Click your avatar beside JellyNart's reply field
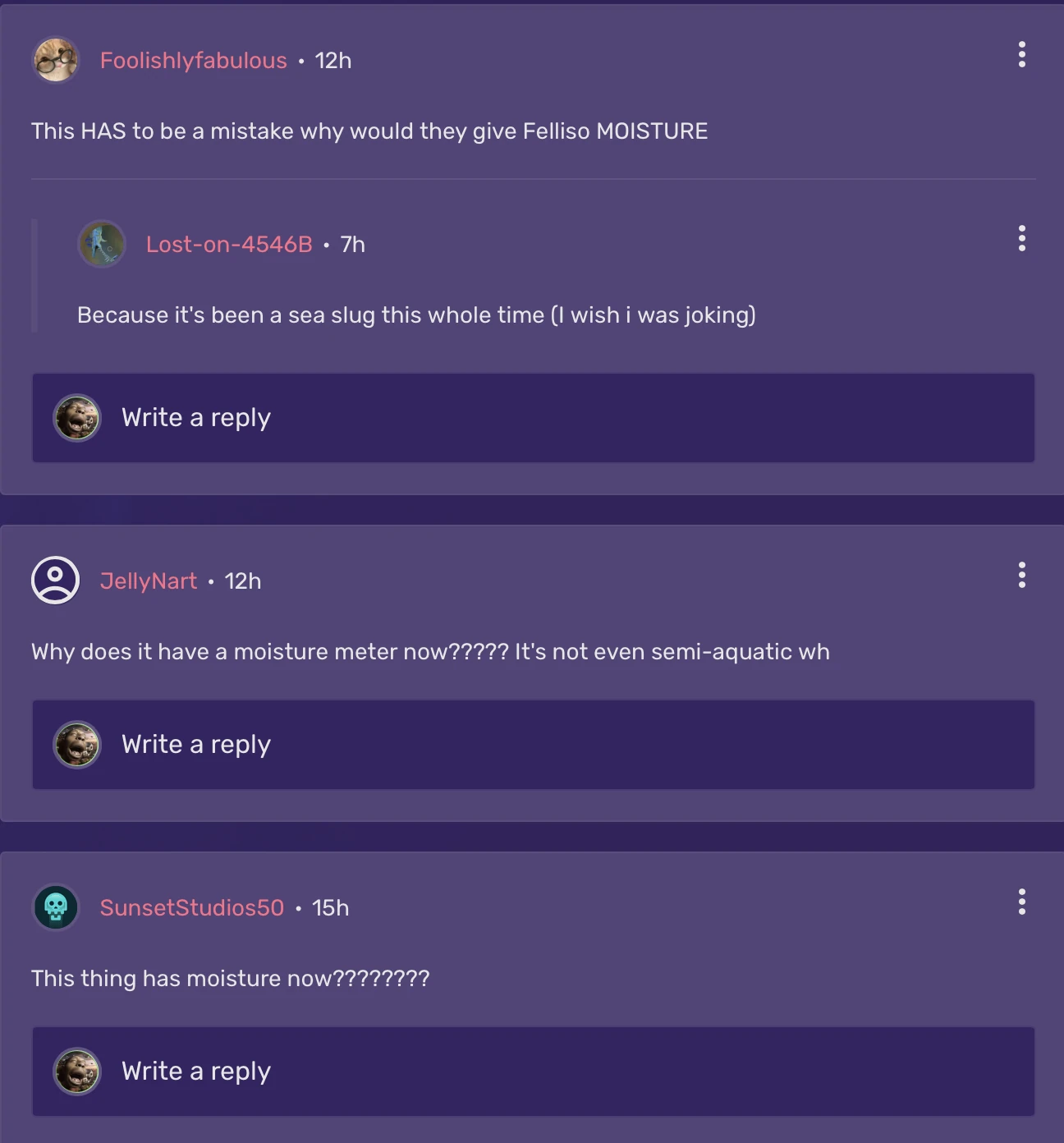 tap(76, 745)
